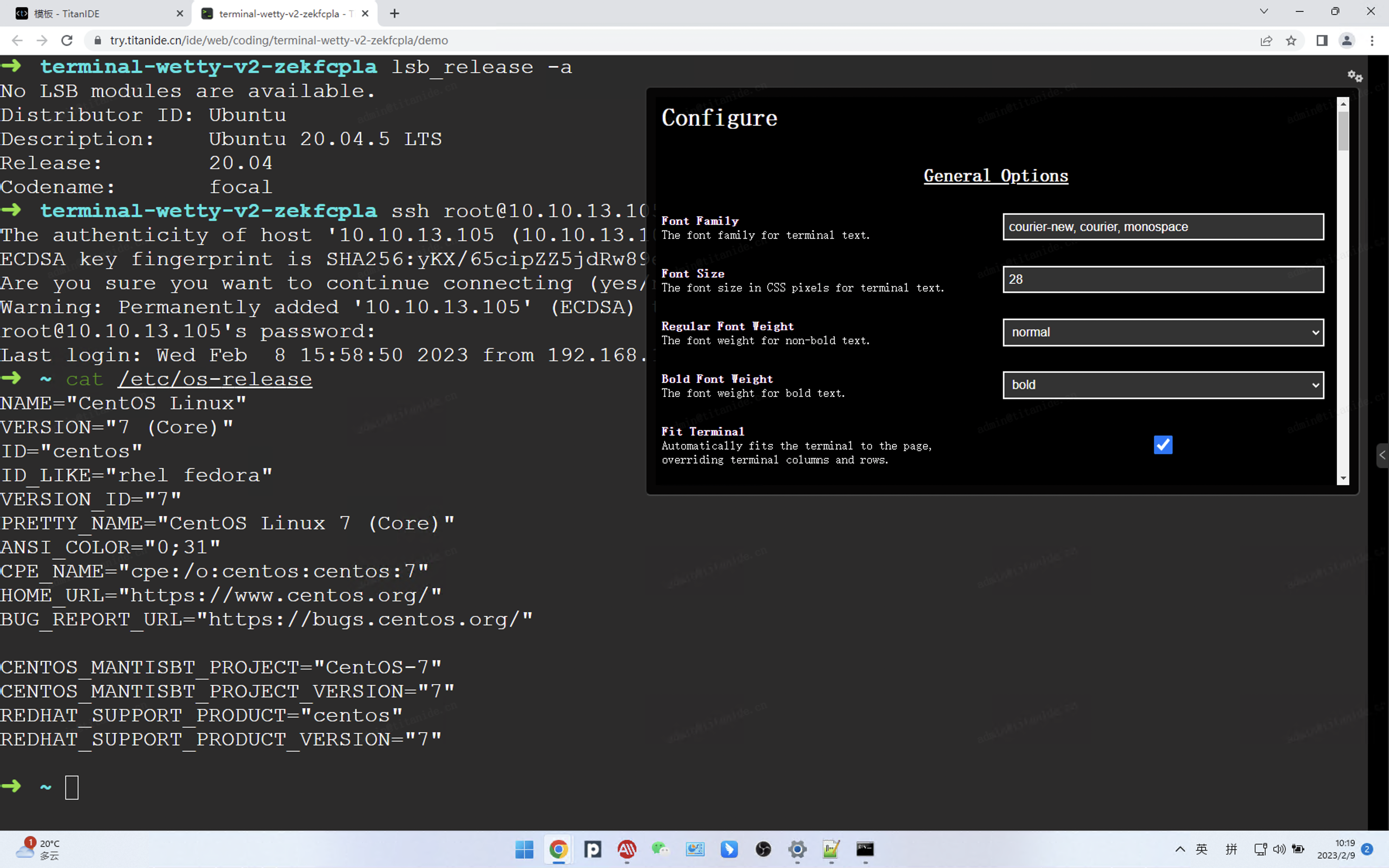Open the Chrome profile avatar icon
This screenshot has width=1389, height=868.
1346,40
